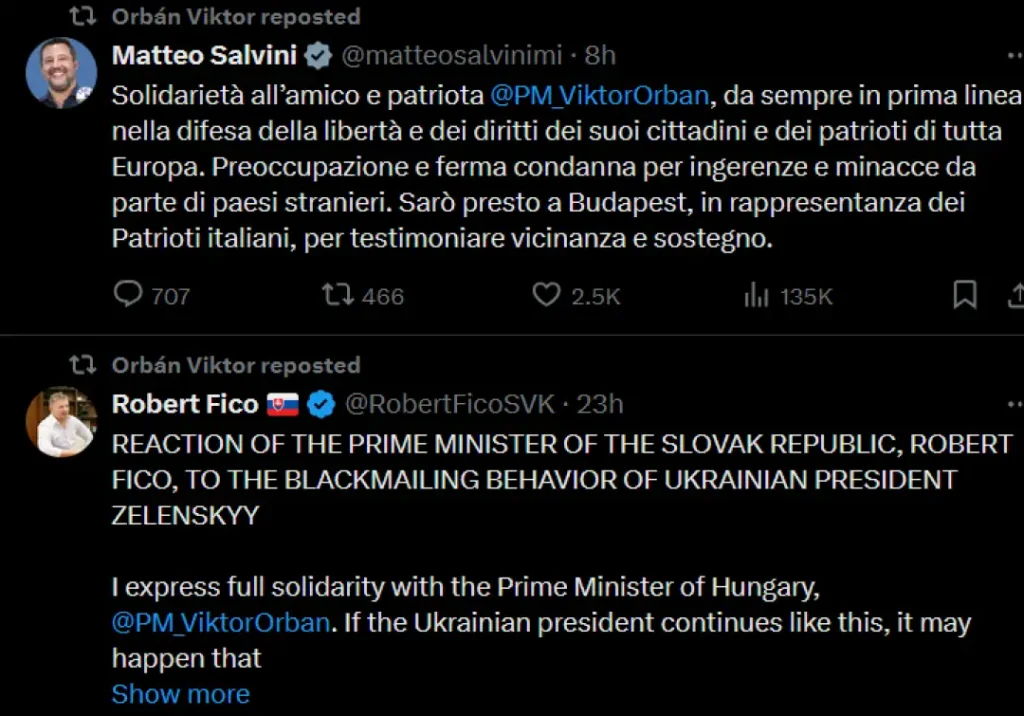Click the Slovak flag beside Robert Fico
The image size is (1024, 716).
pyautogui.click(x=283, y=404)
